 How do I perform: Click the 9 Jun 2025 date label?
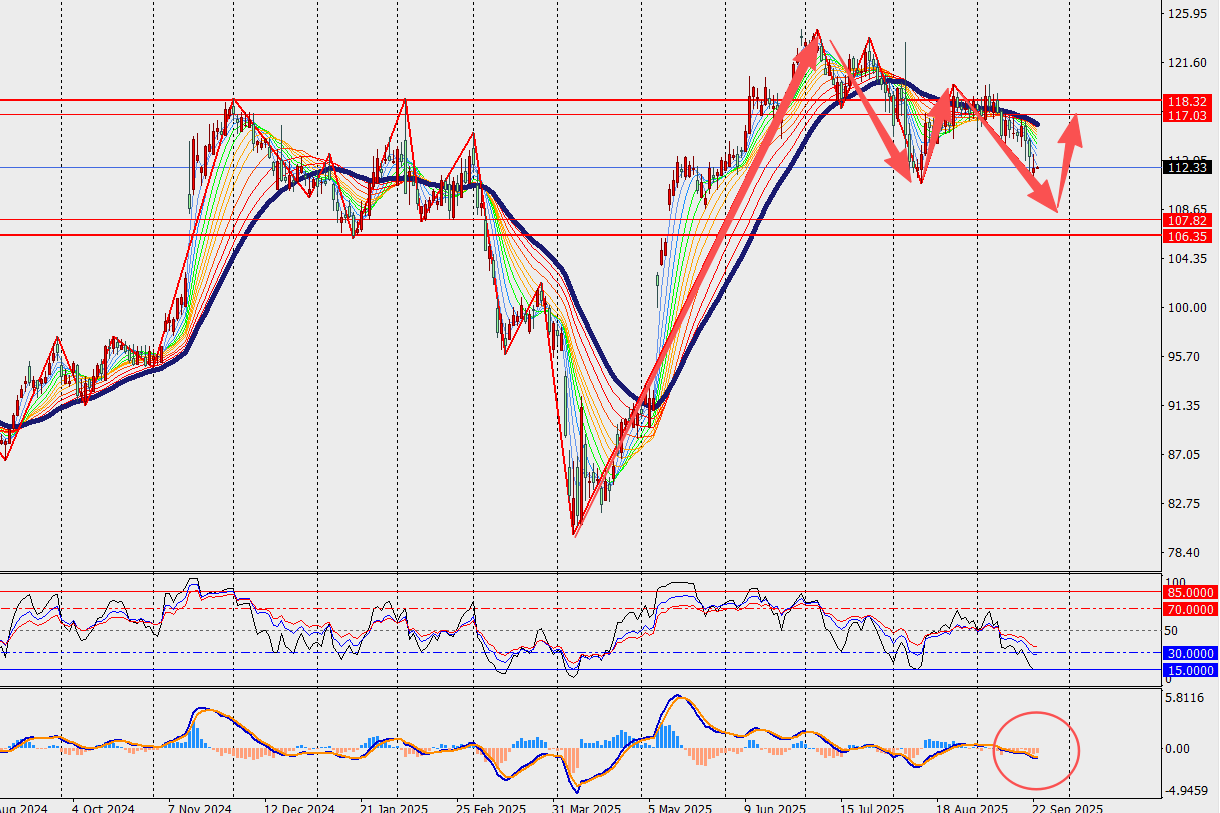pyautogui.click(x=775, y=806)
